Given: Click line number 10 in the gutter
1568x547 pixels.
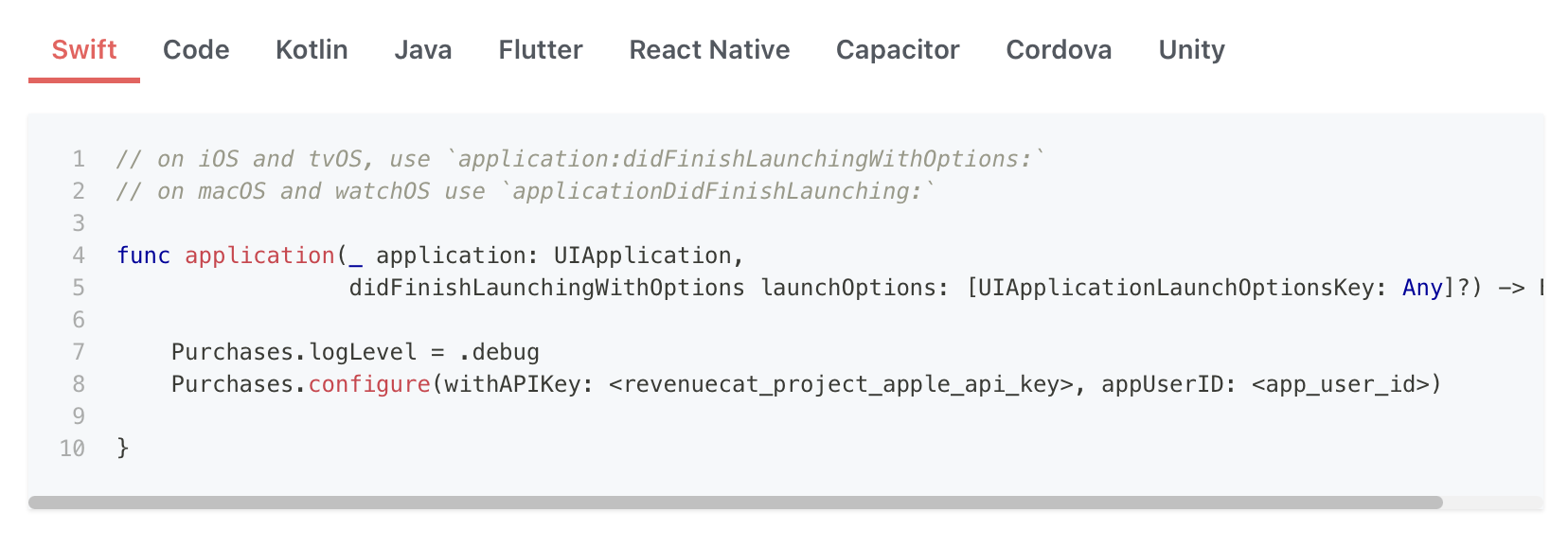Looking at the screenshot, I should (x=72, y=449).
